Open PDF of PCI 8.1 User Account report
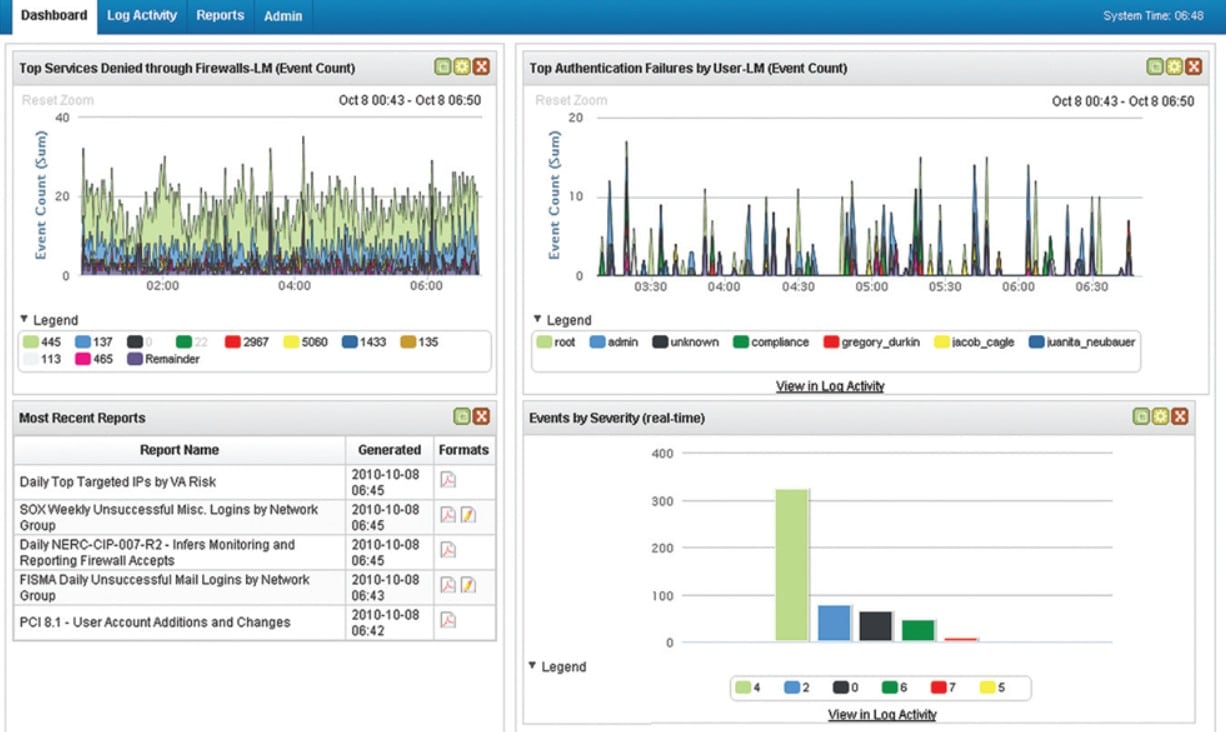Image resolution: width=1226 pixels, height=732 pixels. point(448,620)
